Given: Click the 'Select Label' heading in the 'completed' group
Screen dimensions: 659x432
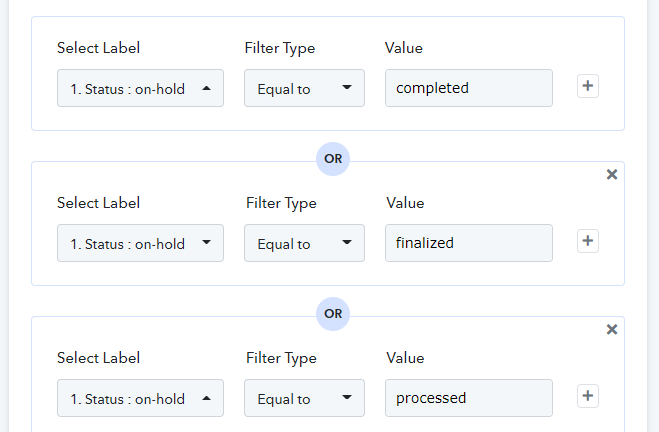Looking at the screenshot, I should point(98,48).
